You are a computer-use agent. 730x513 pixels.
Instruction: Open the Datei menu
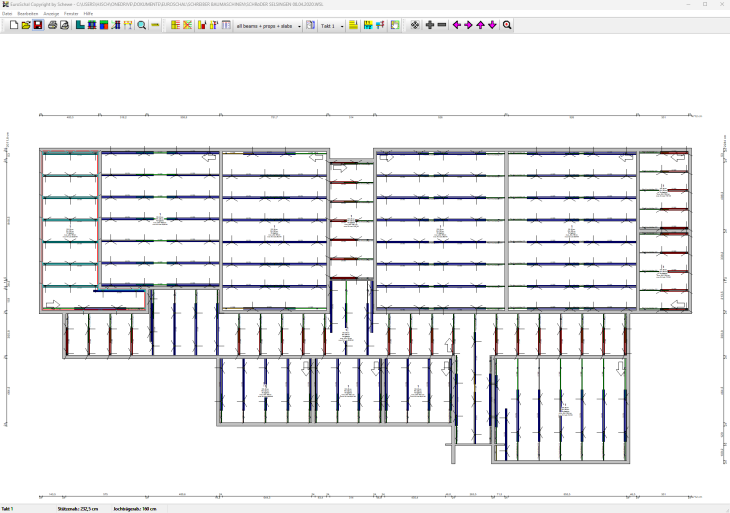pyautogui.click(x=7, y=13)
